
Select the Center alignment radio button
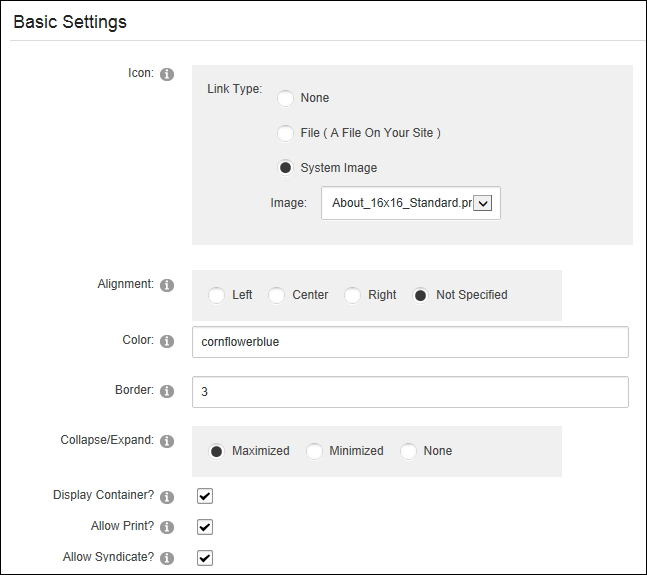(x=276, y=295)
